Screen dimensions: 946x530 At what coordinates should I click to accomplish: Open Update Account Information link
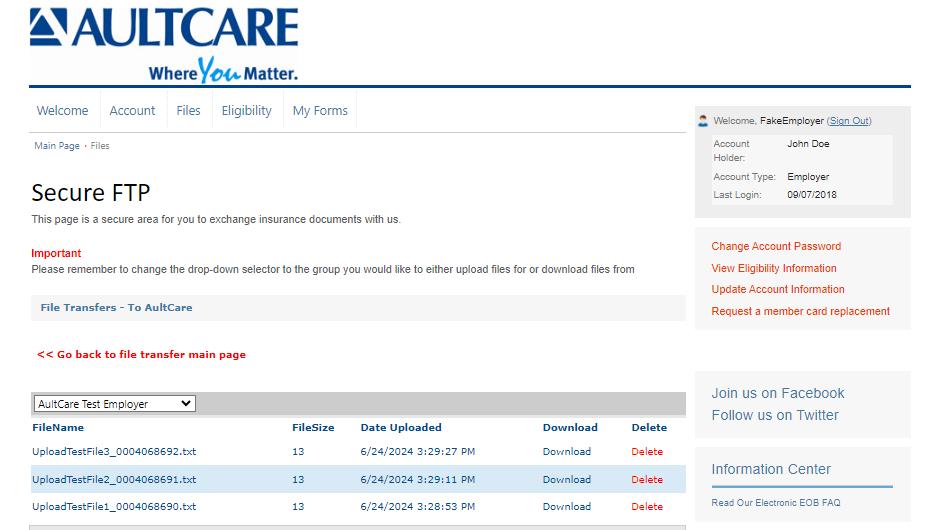click(x=778, y=289)
